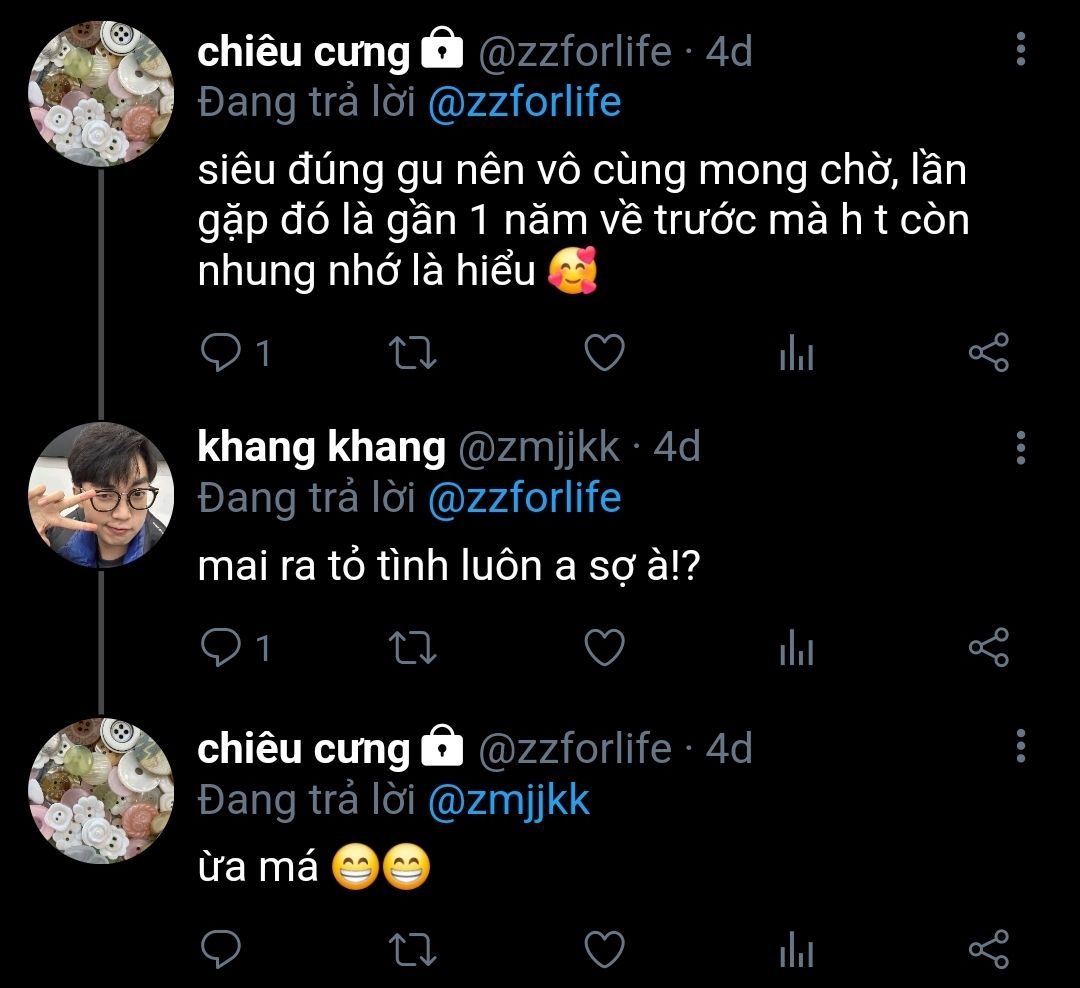Retweet the first chiêu cưng tweet

[x=411, y=353]
